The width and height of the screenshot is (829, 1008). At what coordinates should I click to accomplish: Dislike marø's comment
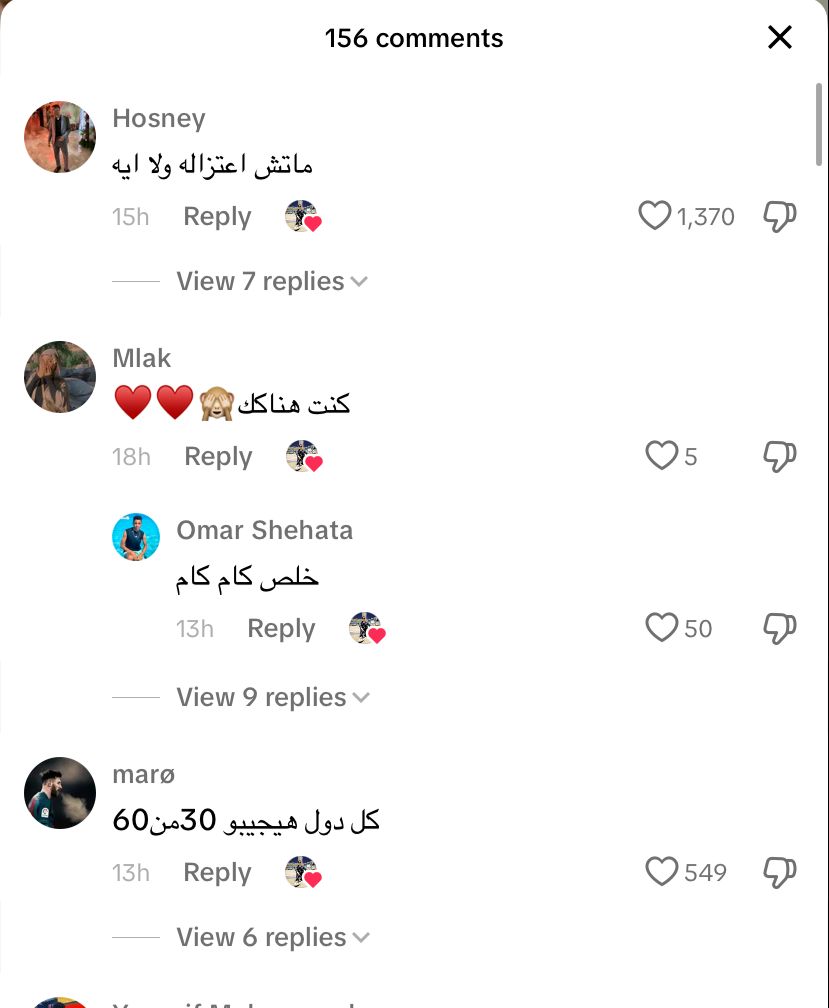point(780,872)
